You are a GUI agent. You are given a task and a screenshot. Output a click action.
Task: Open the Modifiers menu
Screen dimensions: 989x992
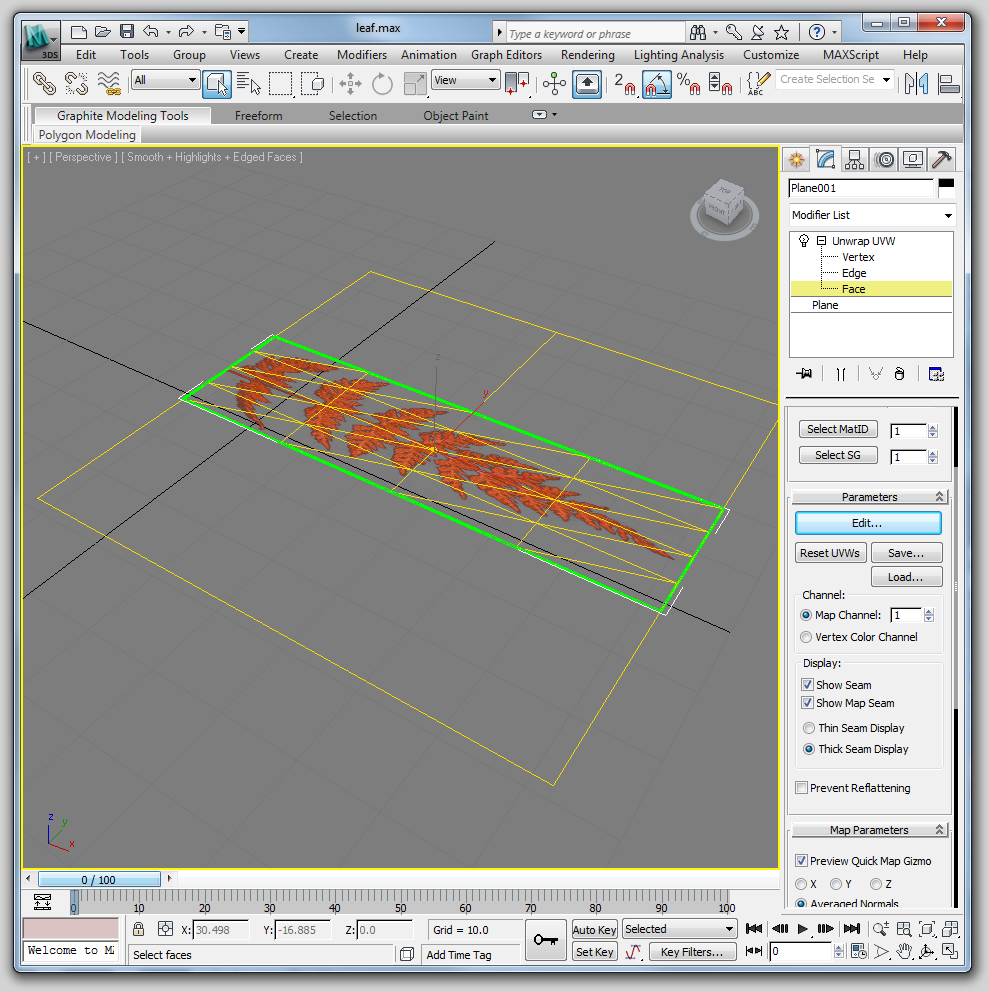click(x=361, y=55)
